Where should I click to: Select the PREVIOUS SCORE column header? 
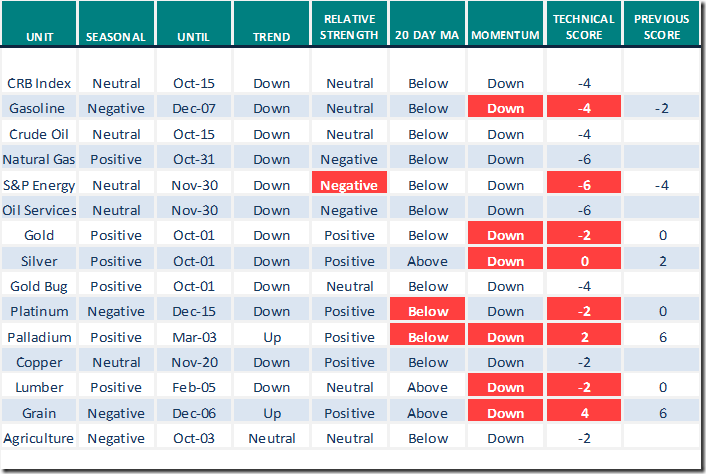point(661,28)
